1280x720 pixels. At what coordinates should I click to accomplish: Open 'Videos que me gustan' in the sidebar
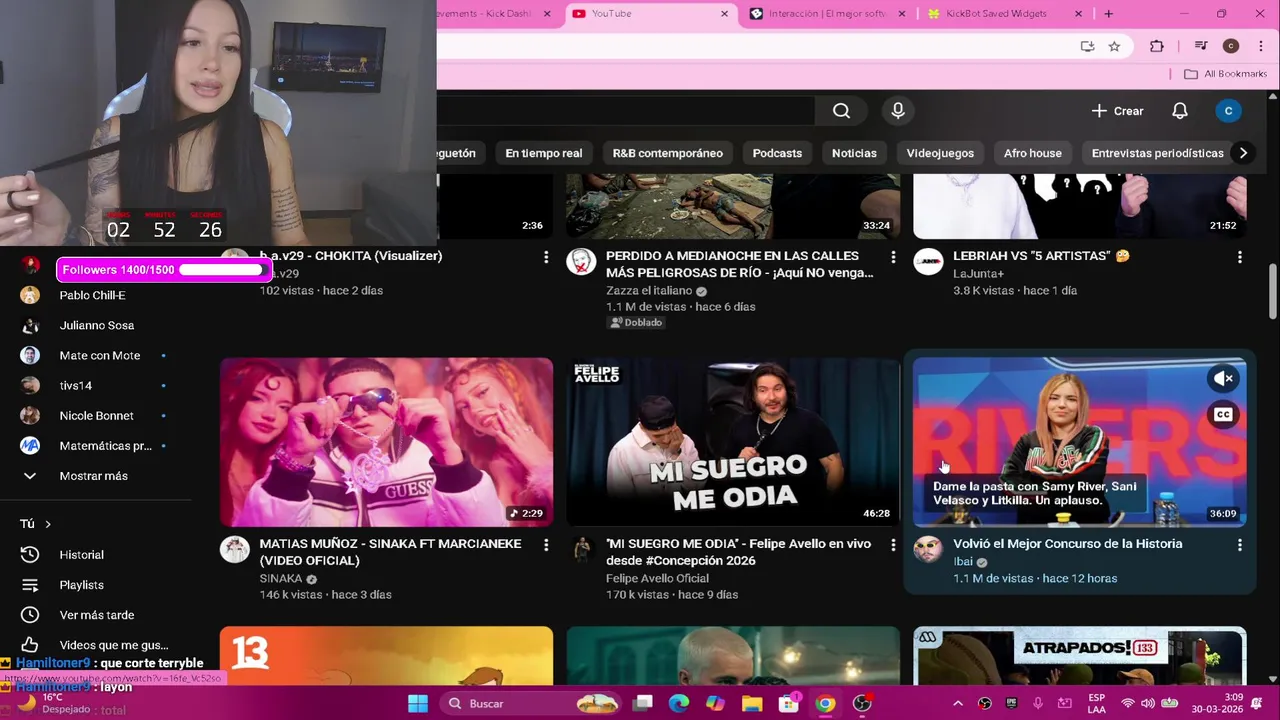tap(113, 645)
